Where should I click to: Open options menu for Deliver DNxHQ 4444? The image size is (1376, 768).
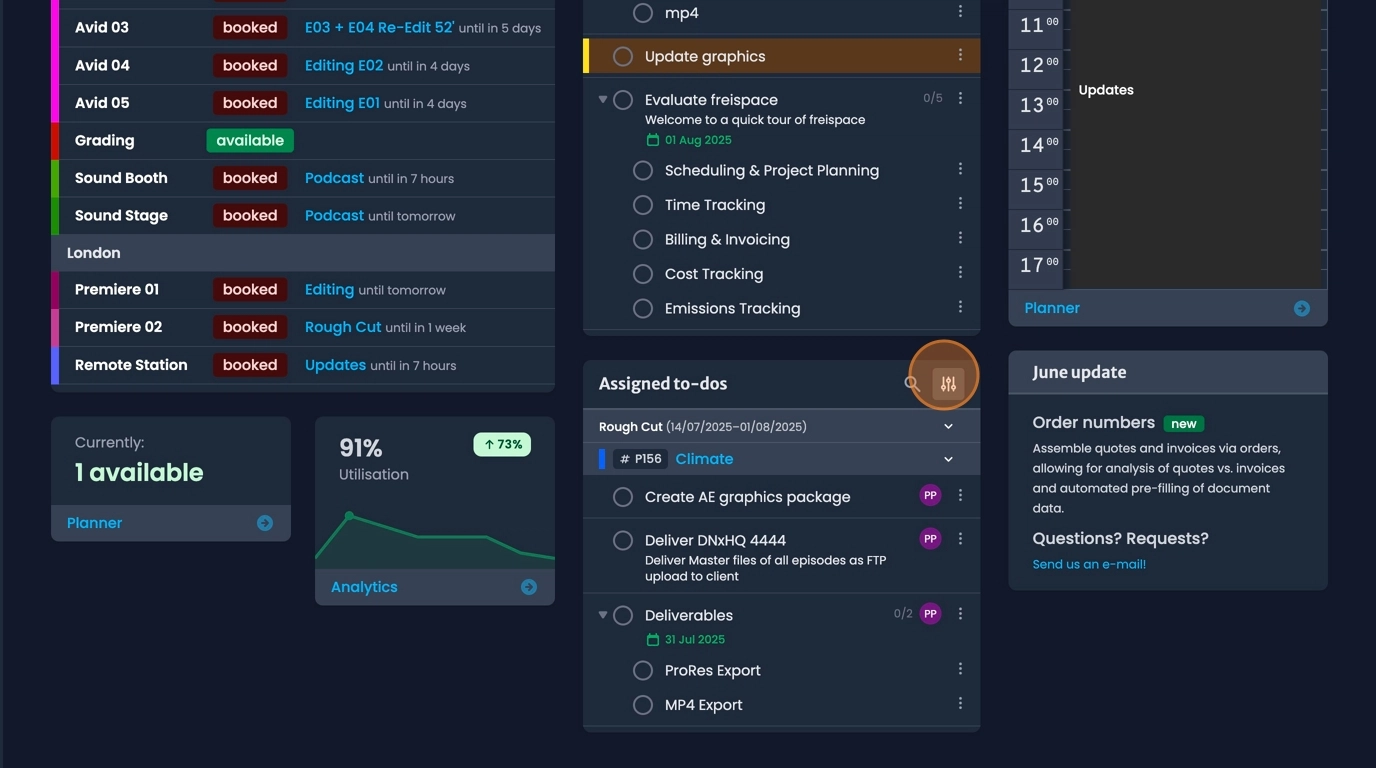point(960,539)
